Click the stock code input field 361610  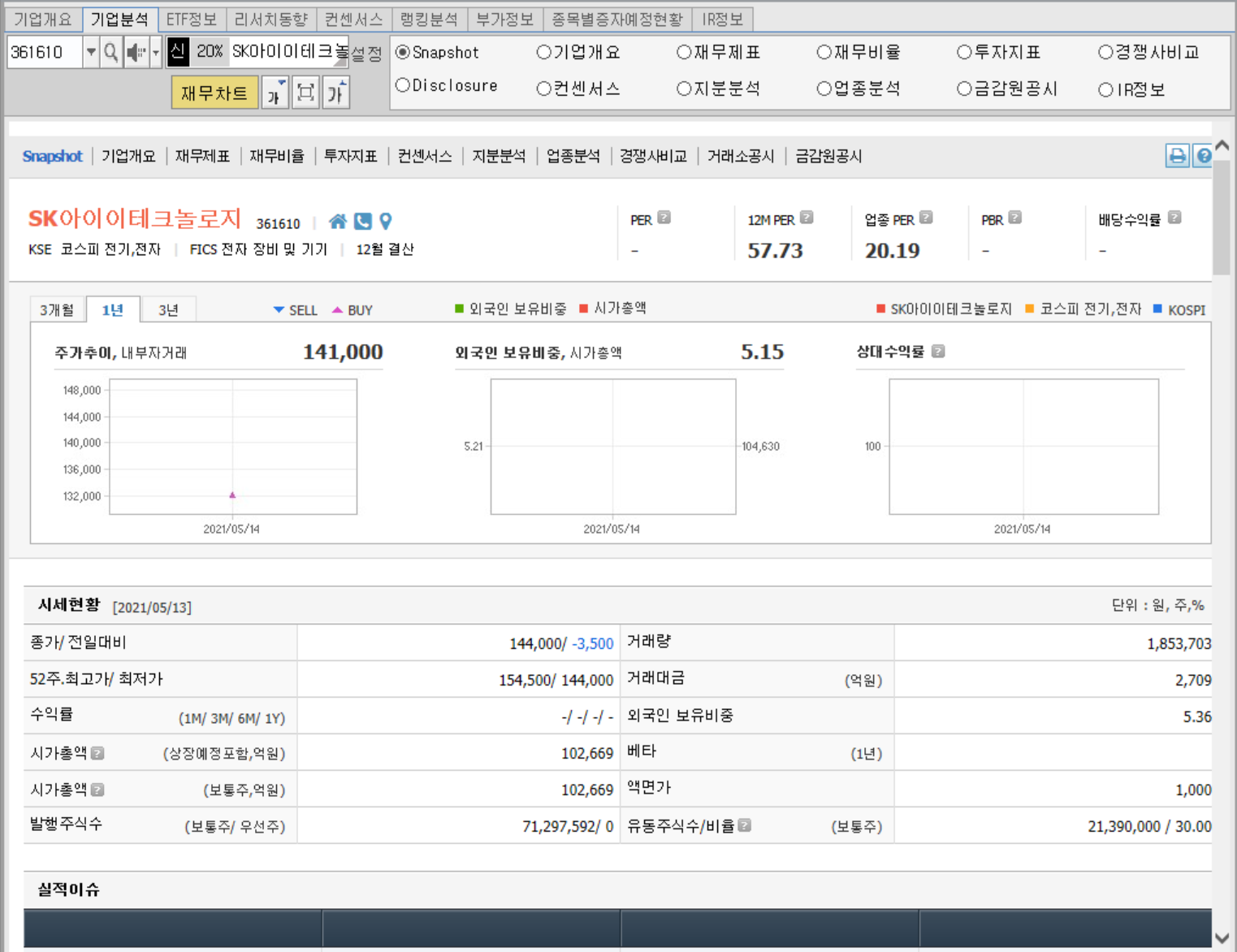tap(45, 53)
